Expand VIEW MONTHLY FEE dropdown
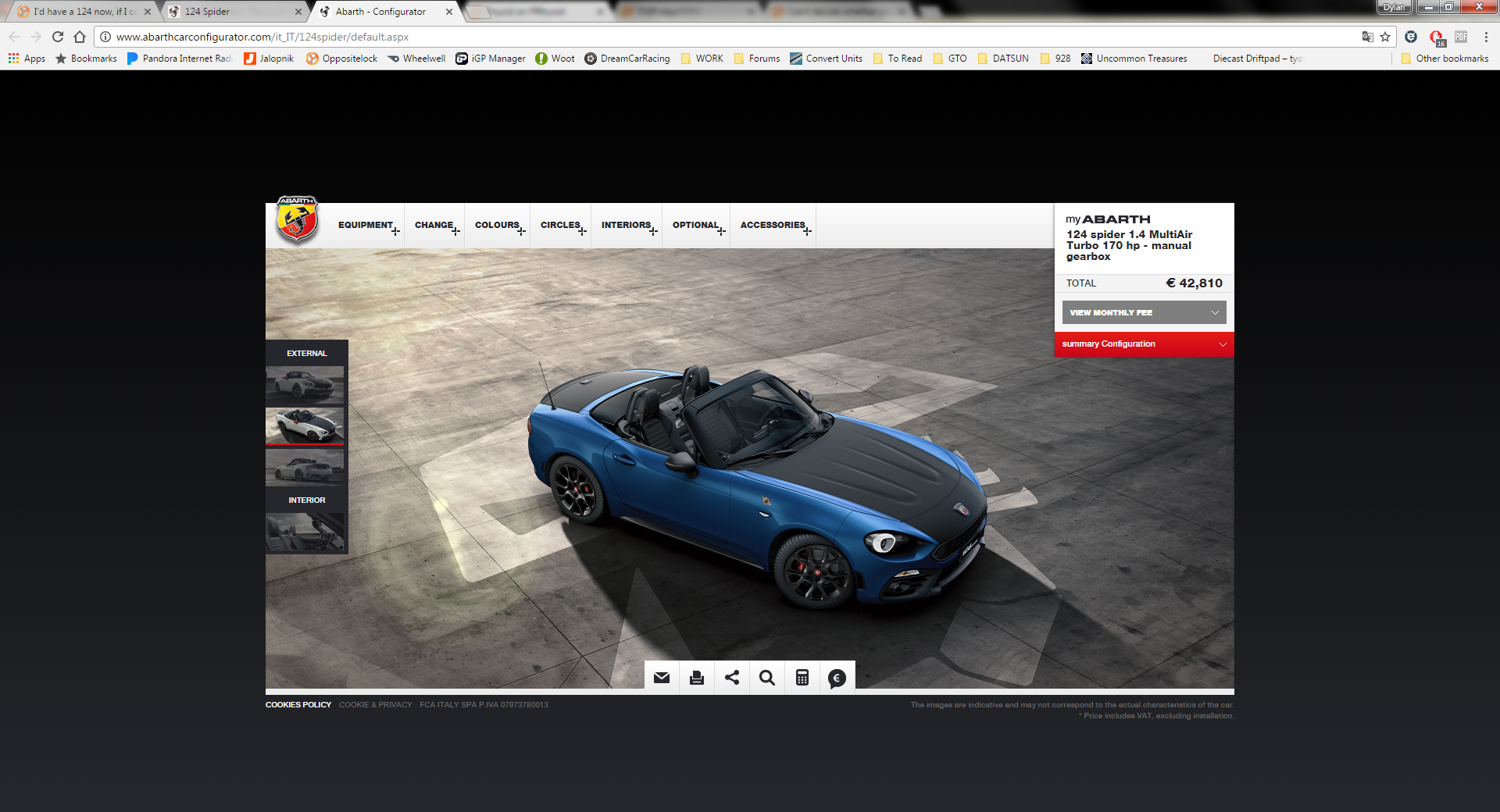 (x=1144, y=312)
